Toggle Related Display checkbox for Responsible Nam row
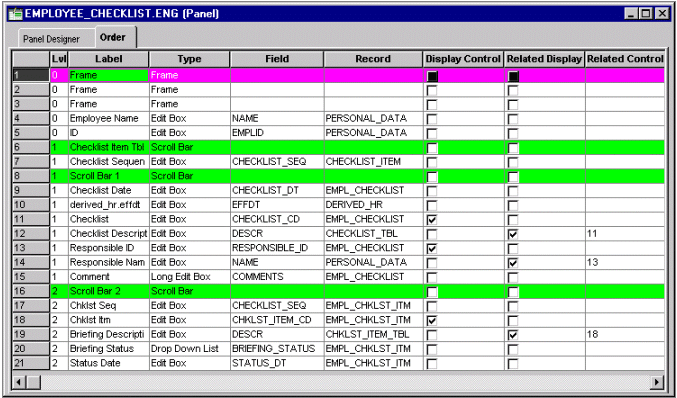677x398 pixels. (512, 263)
